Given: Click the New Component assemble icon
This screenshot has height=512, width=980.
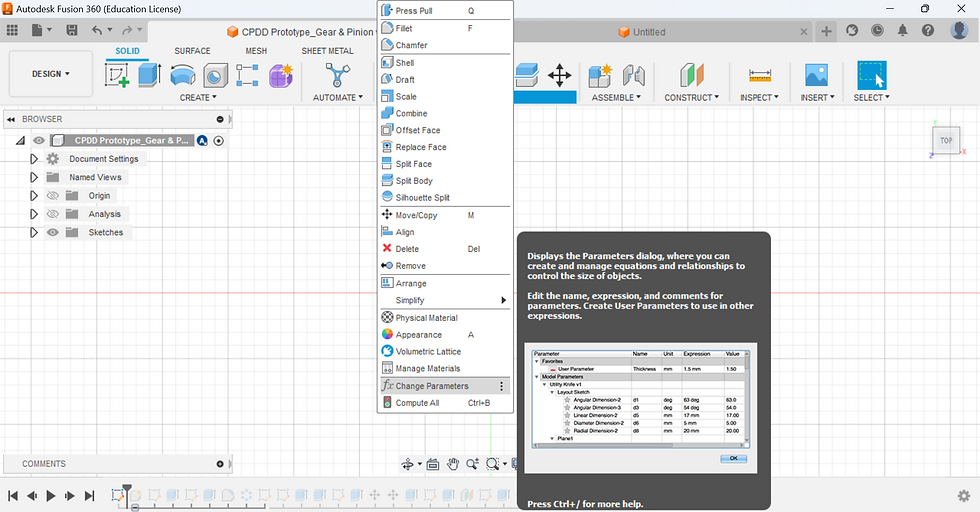Looking at the screenshot, I should point(600,76).
